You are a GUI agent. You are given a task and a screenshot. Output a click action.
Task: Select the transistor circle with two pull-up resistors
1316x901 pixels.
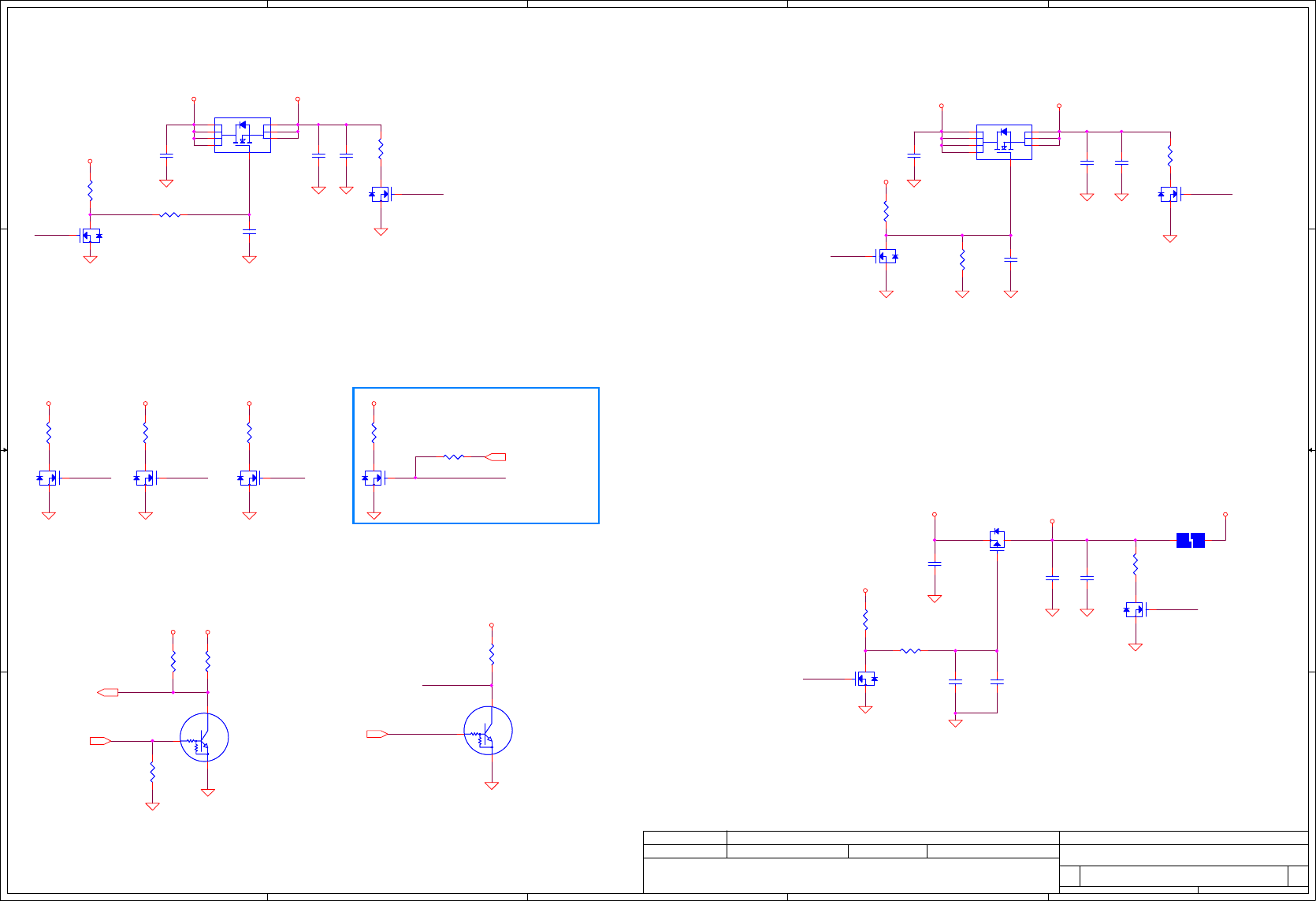click(x=204, y=738)
